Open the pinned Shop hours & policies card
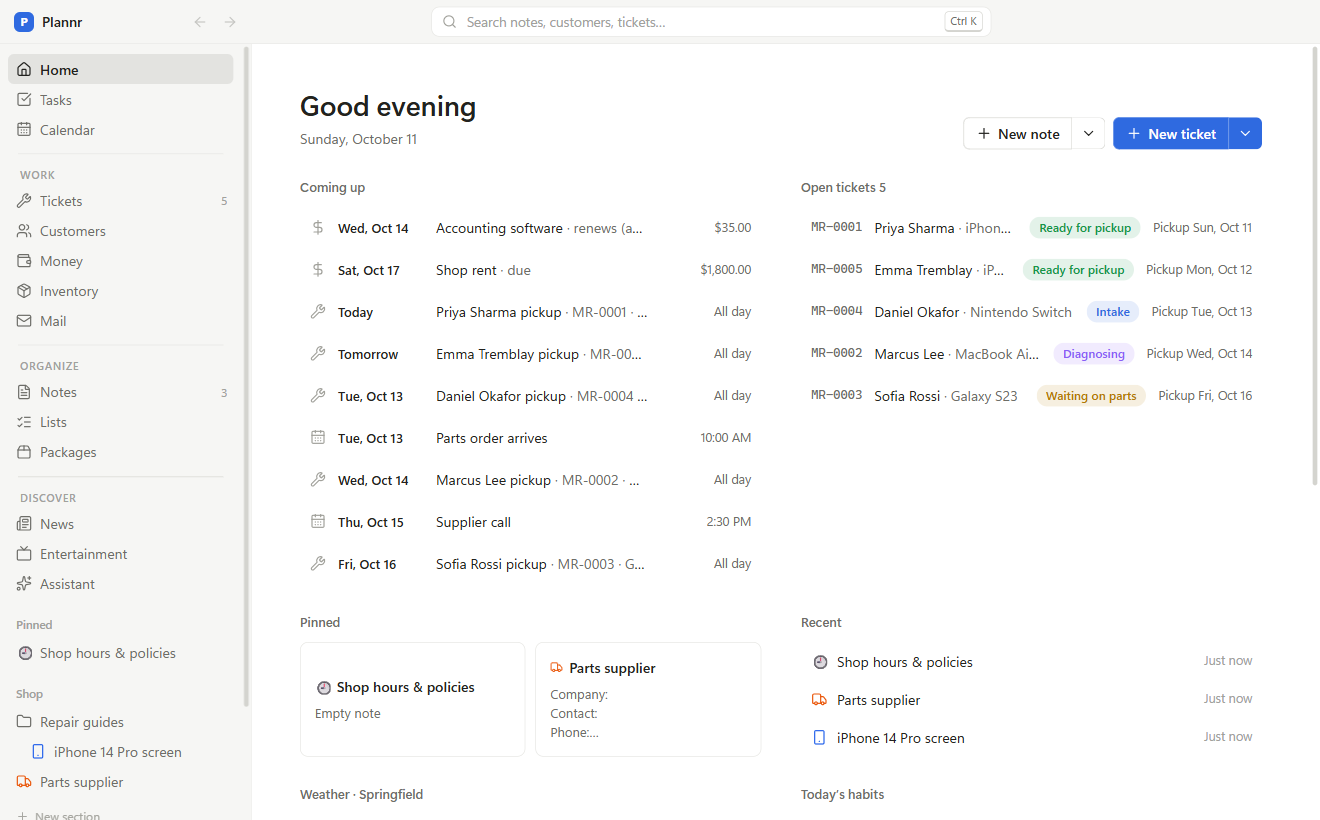The image size is (1320, 820). 412,699
